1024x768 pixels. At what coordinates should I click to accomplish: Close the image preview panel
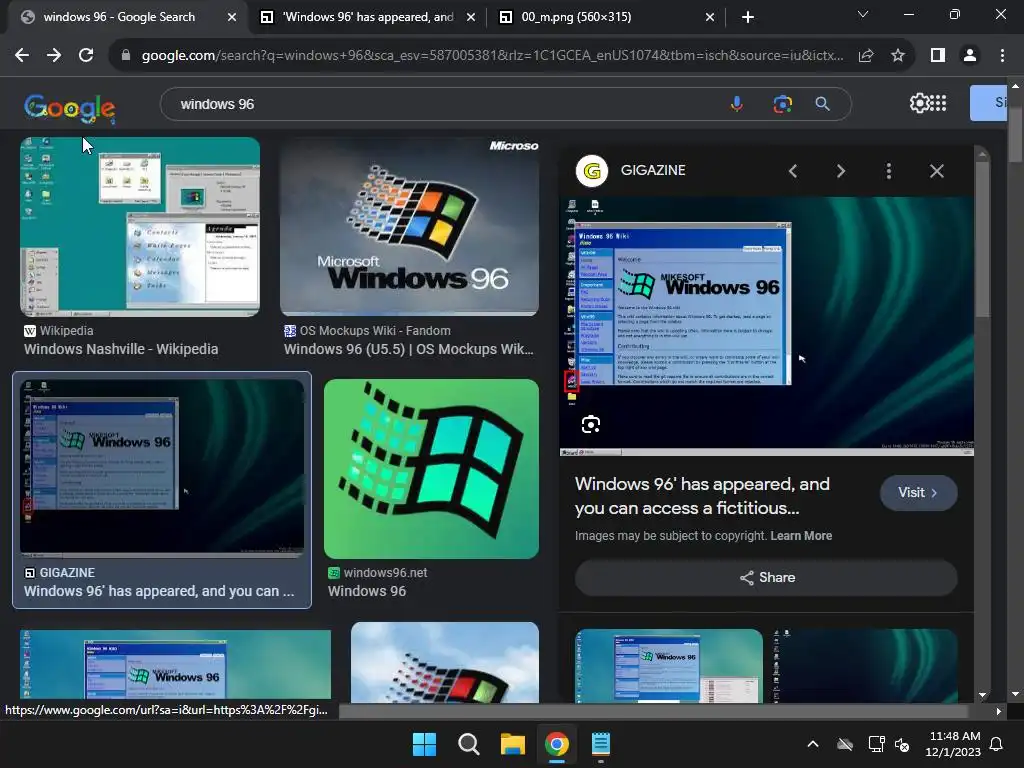[x=936, y=171]
